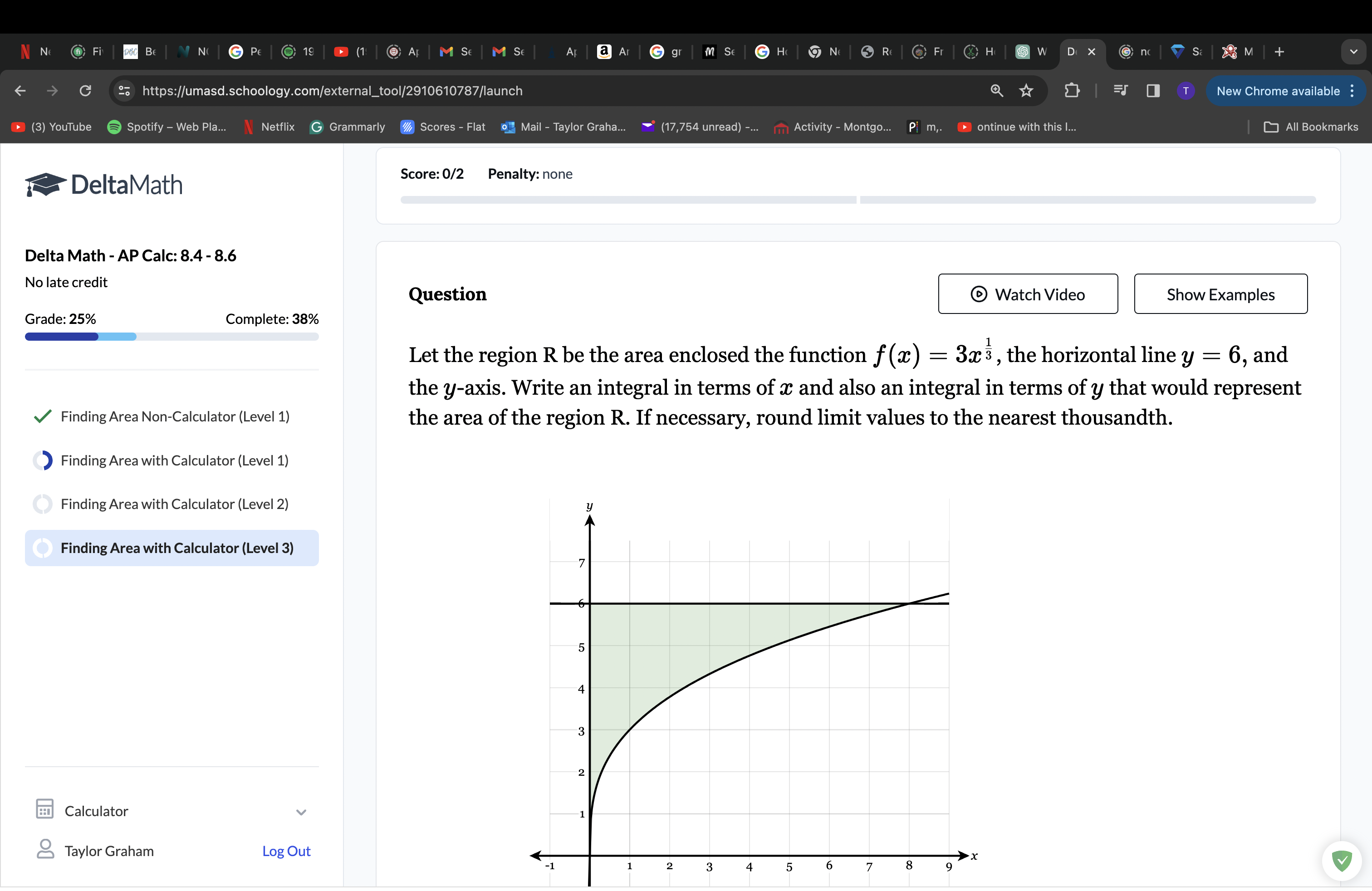Click the site information icon beside URL

[x=124, y=90]
